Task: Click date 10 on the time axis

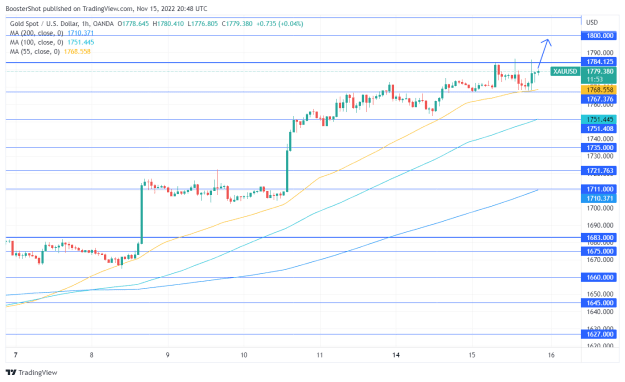Action: (244, 355)
